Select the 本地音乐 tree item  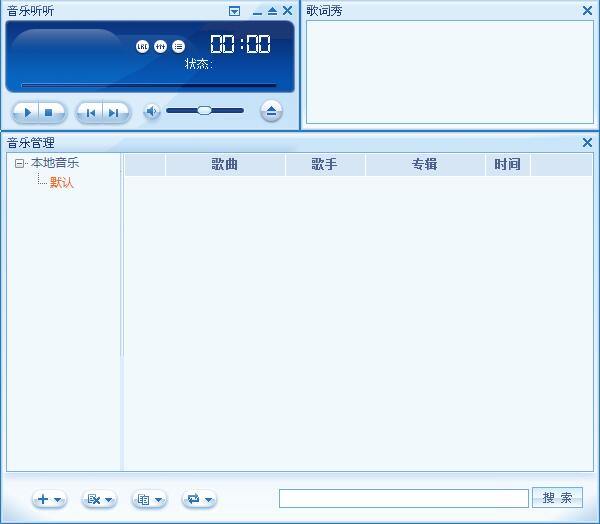(x=55, y=163)
